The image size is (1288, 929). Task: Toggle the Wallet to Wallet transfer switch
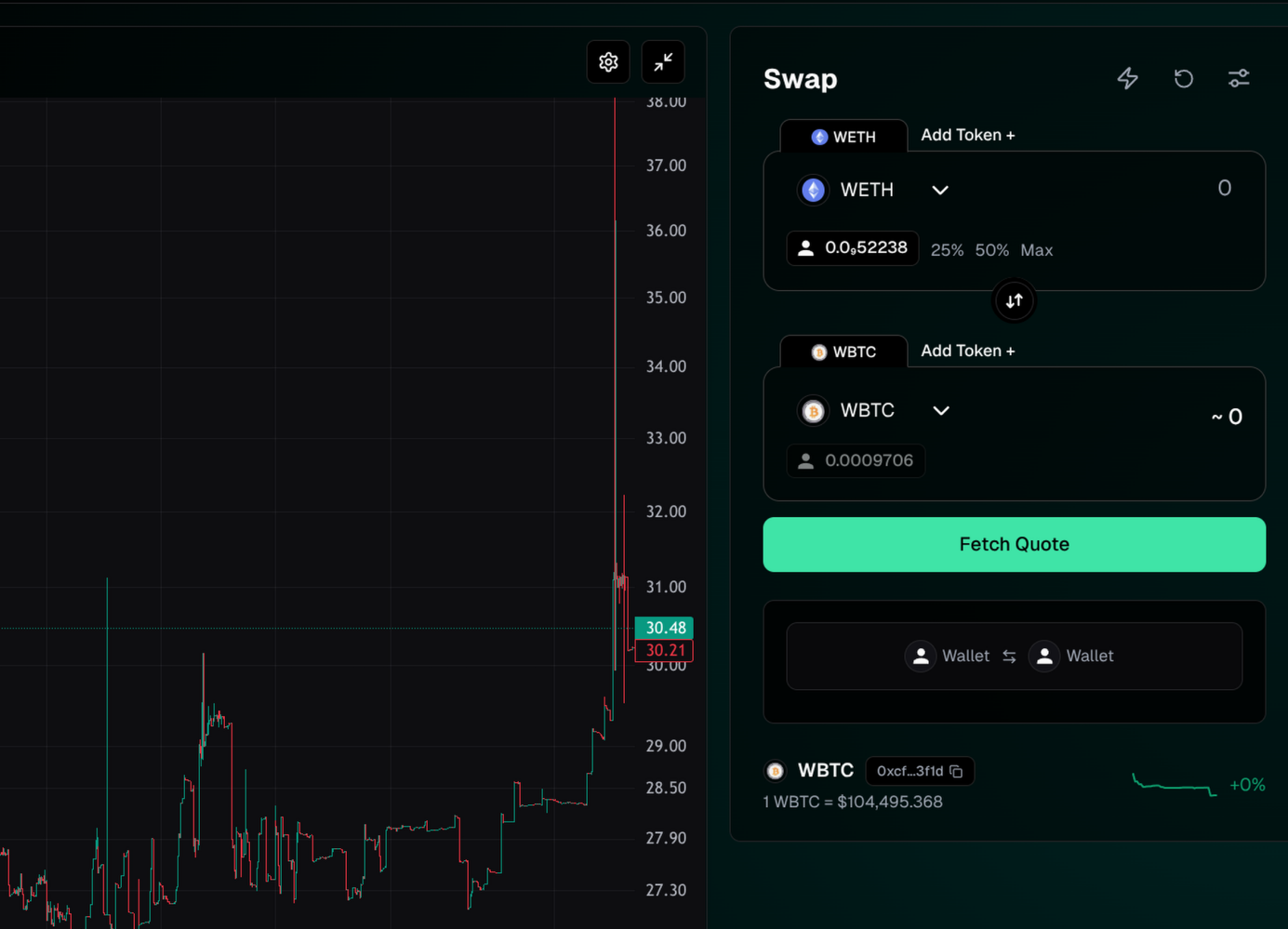pos(1009,657)
